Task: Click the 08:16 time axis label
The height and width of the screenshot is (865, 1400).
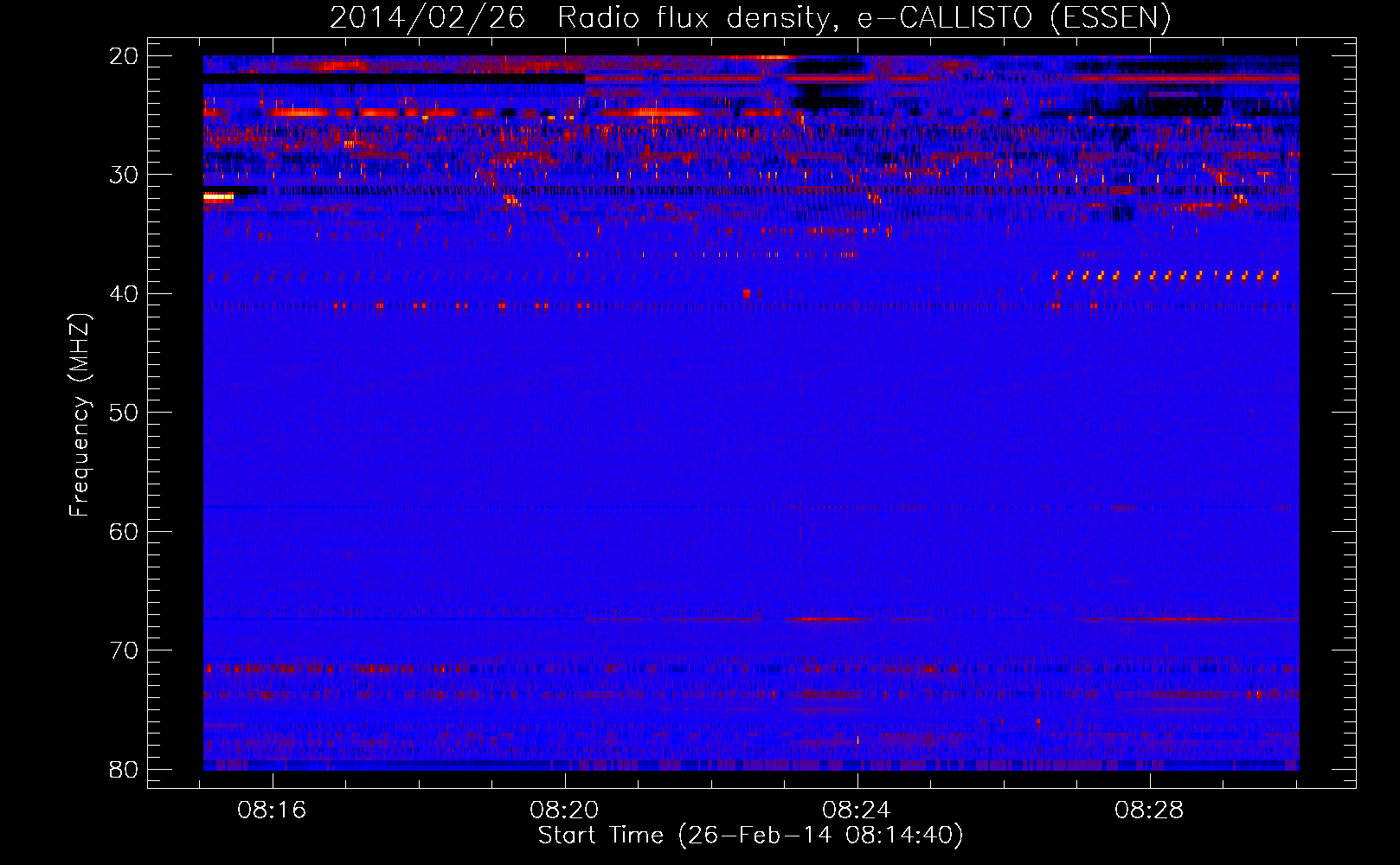Action: tap(272, 811)
